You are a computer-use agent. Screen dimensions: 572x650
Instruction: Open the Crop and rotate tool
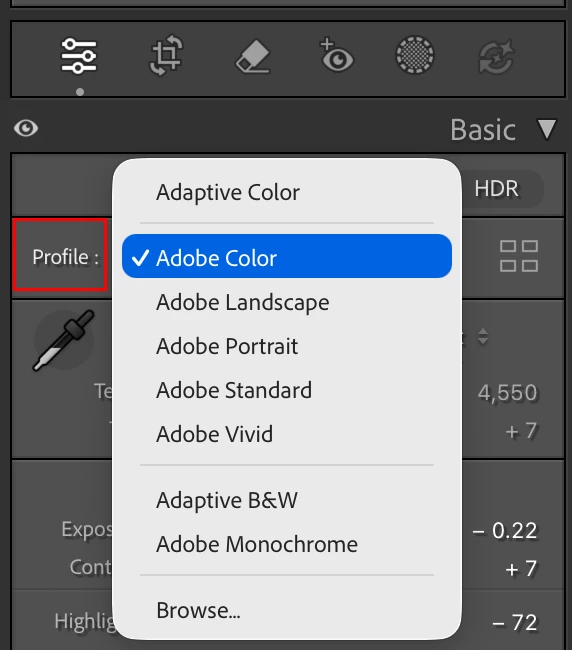pos(166,56)
